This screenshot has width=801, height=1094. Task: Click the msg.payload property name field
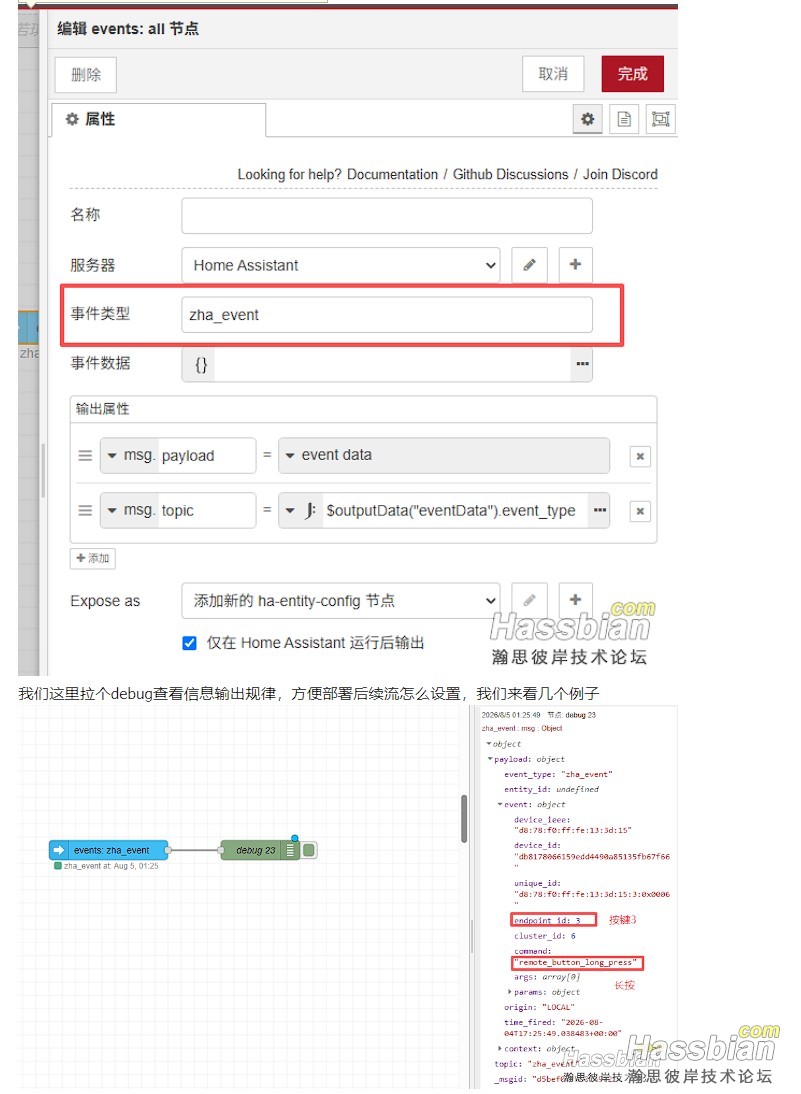point(207,456)
